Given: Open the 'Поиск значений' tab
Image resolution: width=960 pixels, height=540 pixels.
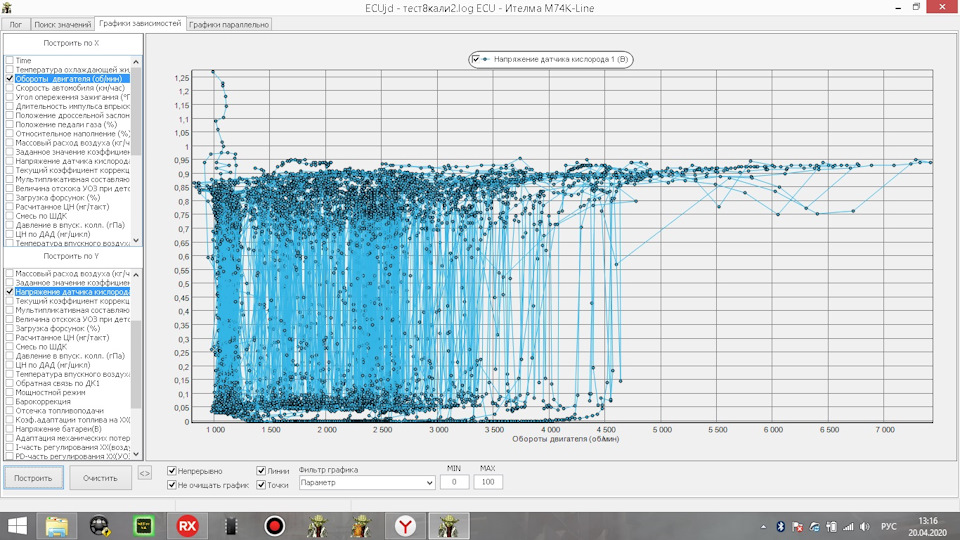Looking at the screenshot, I should pyautogui.click(x=62, y=23).
